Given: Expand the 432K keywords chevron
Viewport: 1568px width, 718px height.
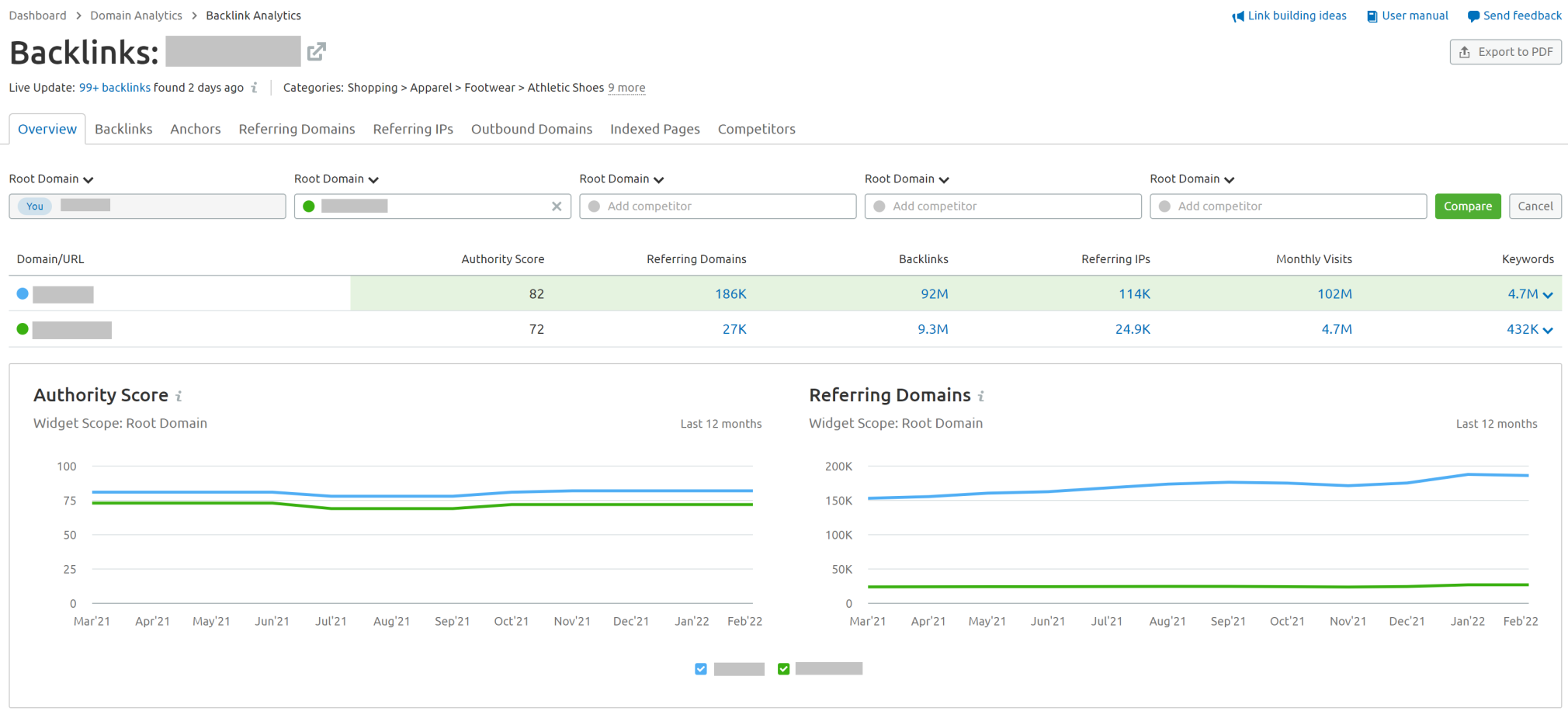Looking at the screenshot, I should [1548, 331].
